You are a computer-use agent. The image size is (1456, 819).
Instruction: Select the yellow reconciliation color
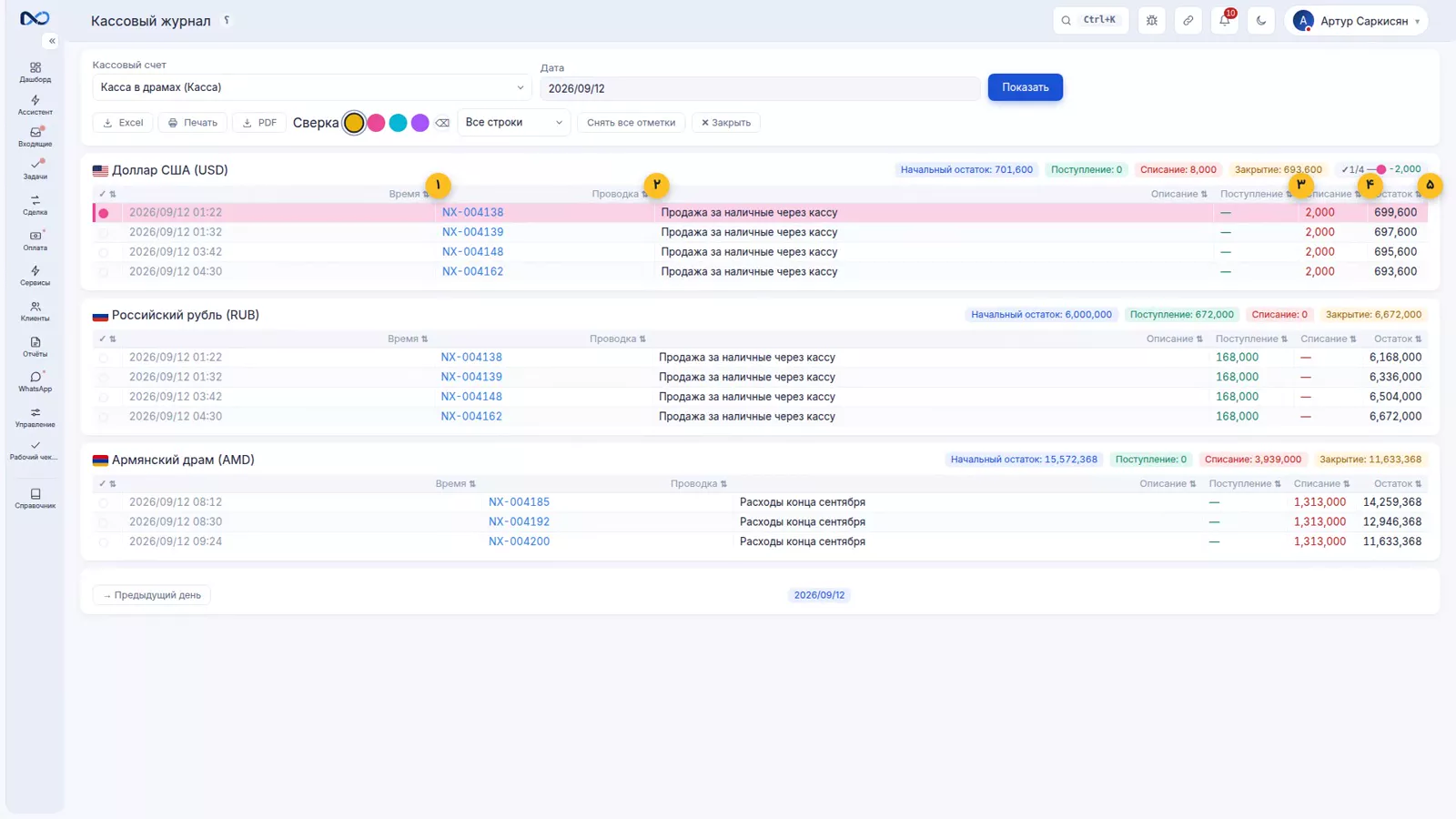coord(354,123)
